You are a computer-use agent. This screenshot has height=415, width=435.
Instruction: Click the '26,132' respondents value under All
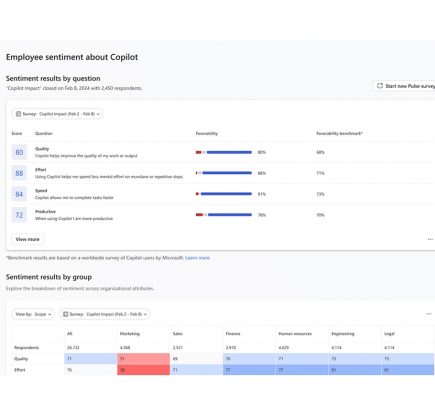(x=73, y=348)
